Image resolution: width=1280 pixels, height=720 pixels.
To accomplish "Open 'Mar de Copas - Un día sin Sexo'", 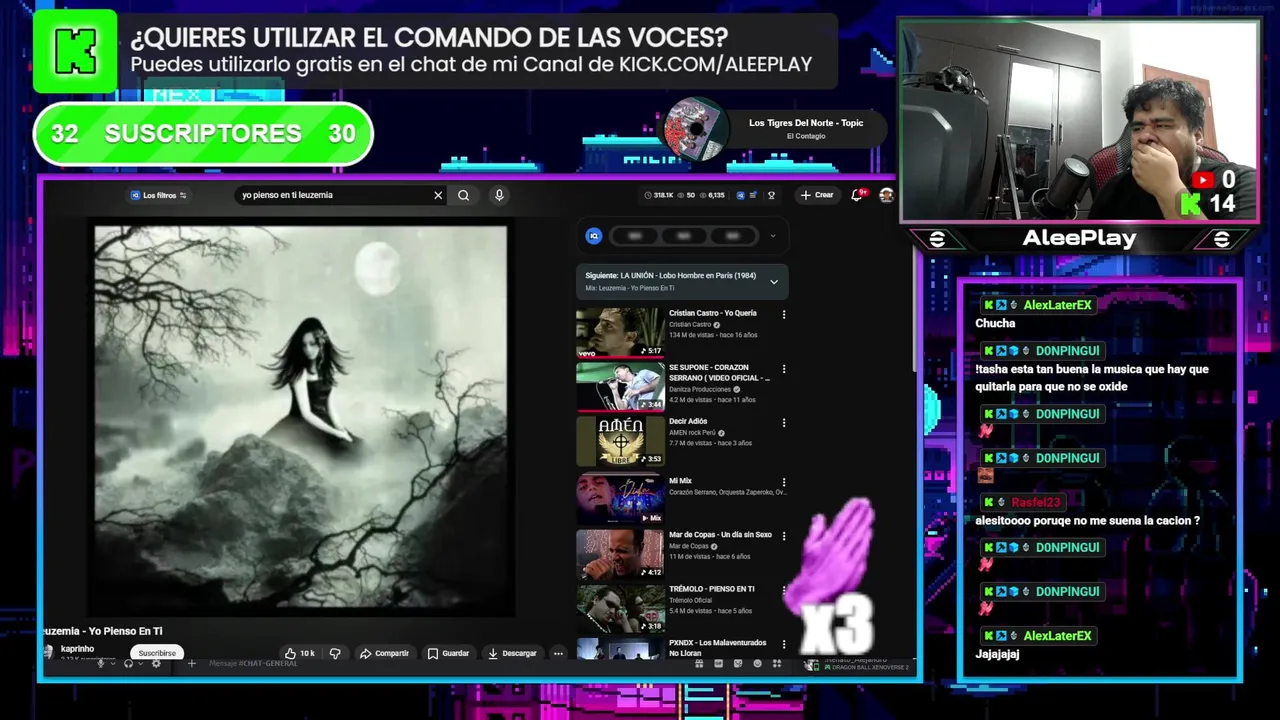I will (619, 553).
